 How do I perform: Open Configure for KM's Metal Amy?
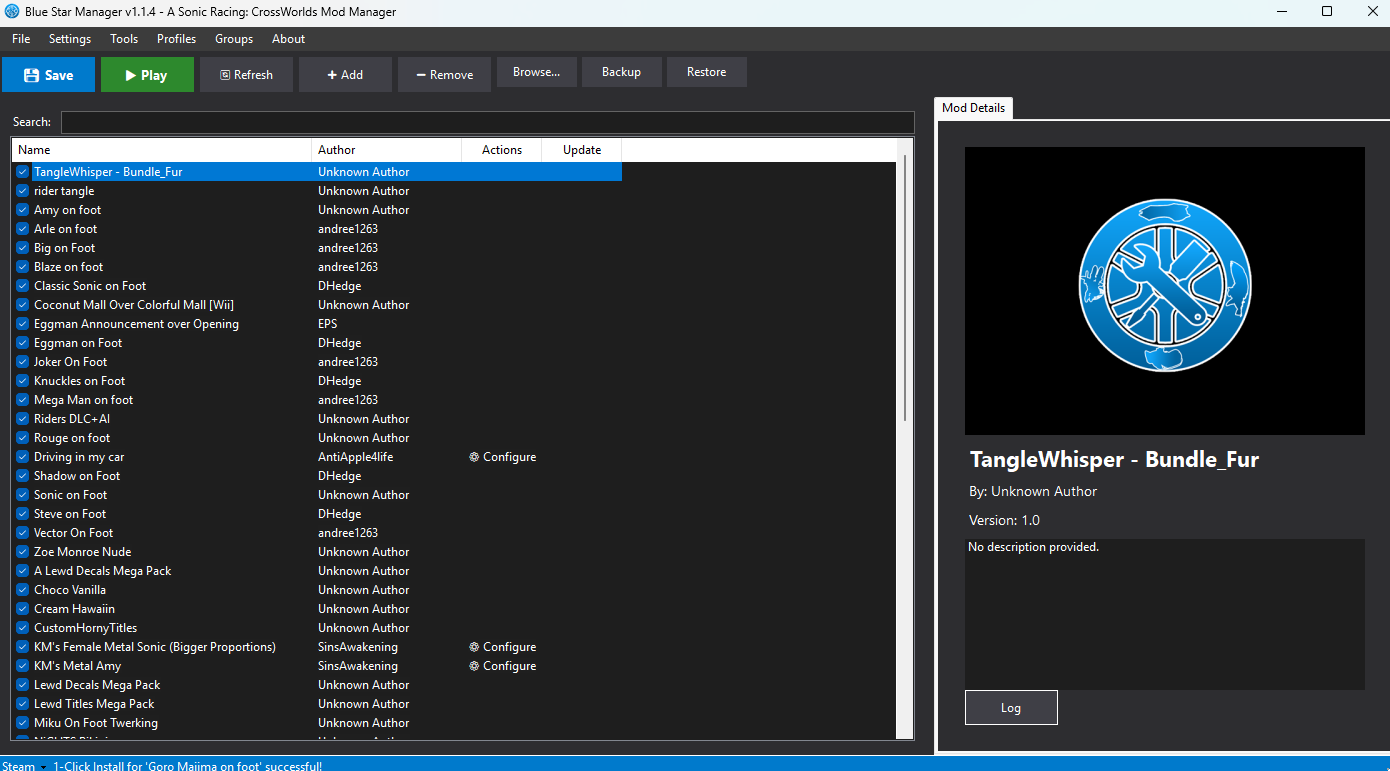point(503,666)
